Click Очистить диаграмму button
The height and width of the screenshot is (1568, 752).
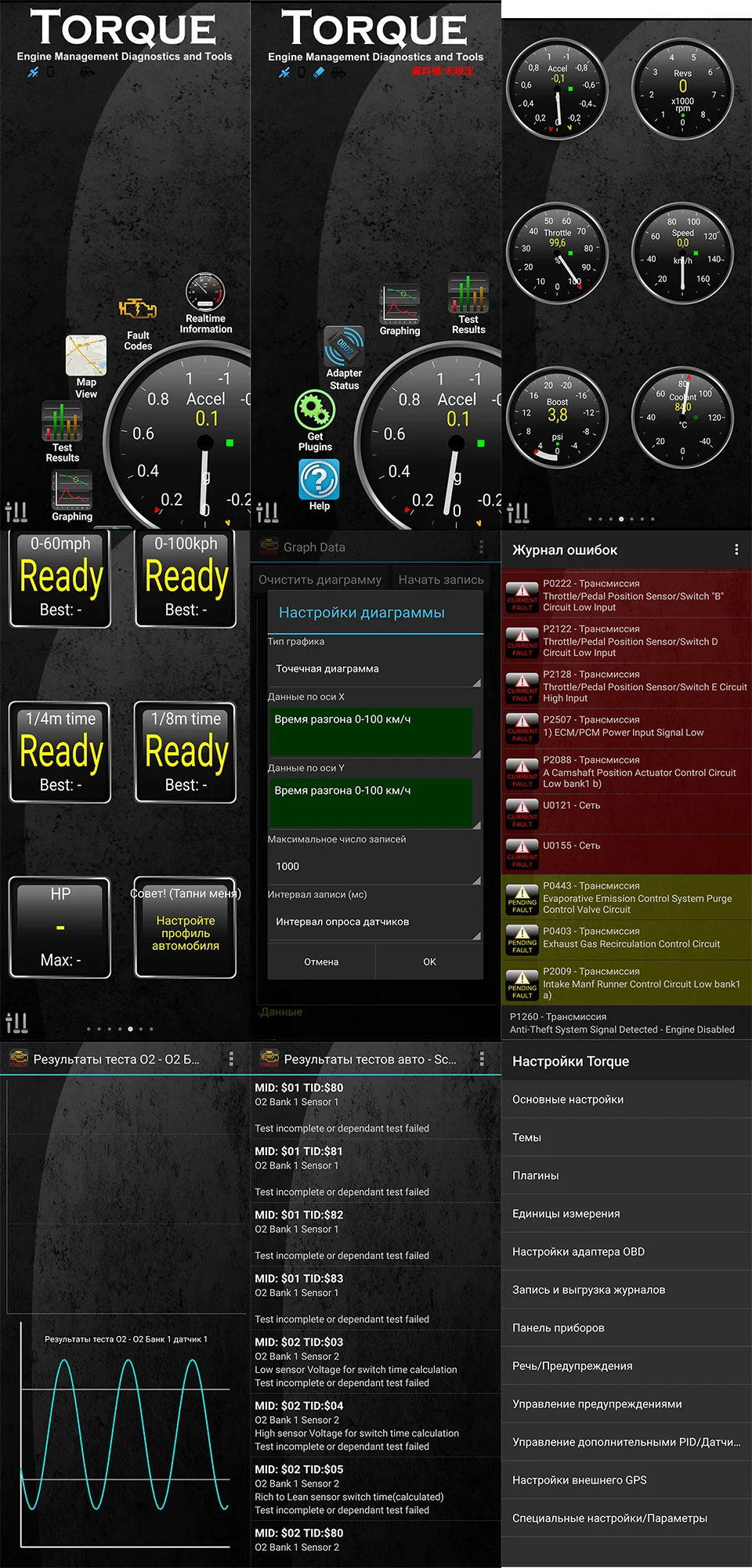pos(320,580)
